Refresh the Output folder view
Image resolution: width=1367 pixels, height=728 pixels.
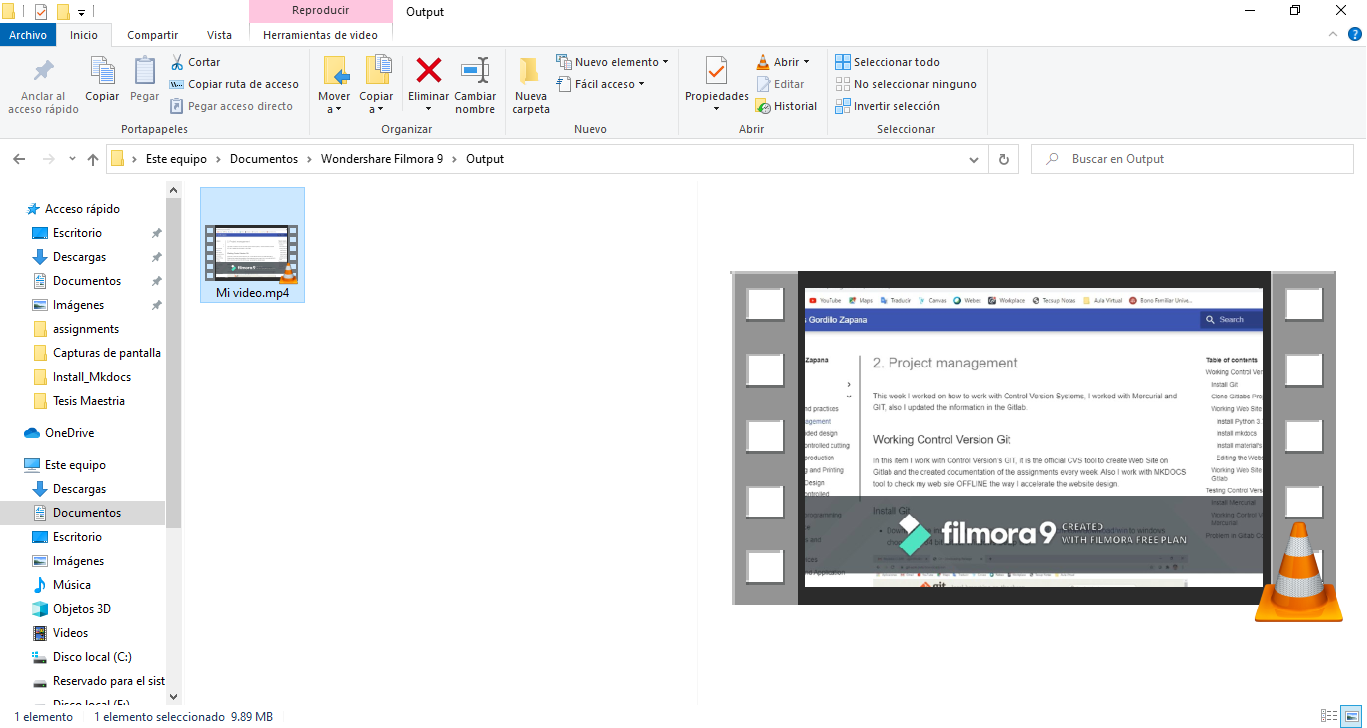1004,159
